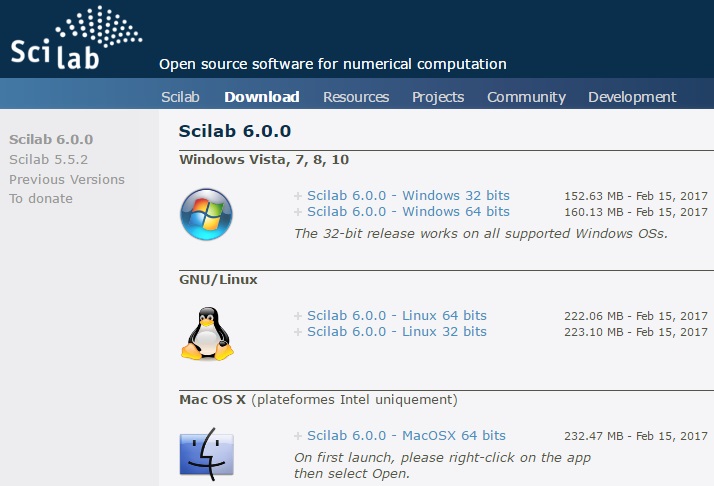Click the Mac Finder face icon
The image size is (714, 486).
(x=207, y=454)
